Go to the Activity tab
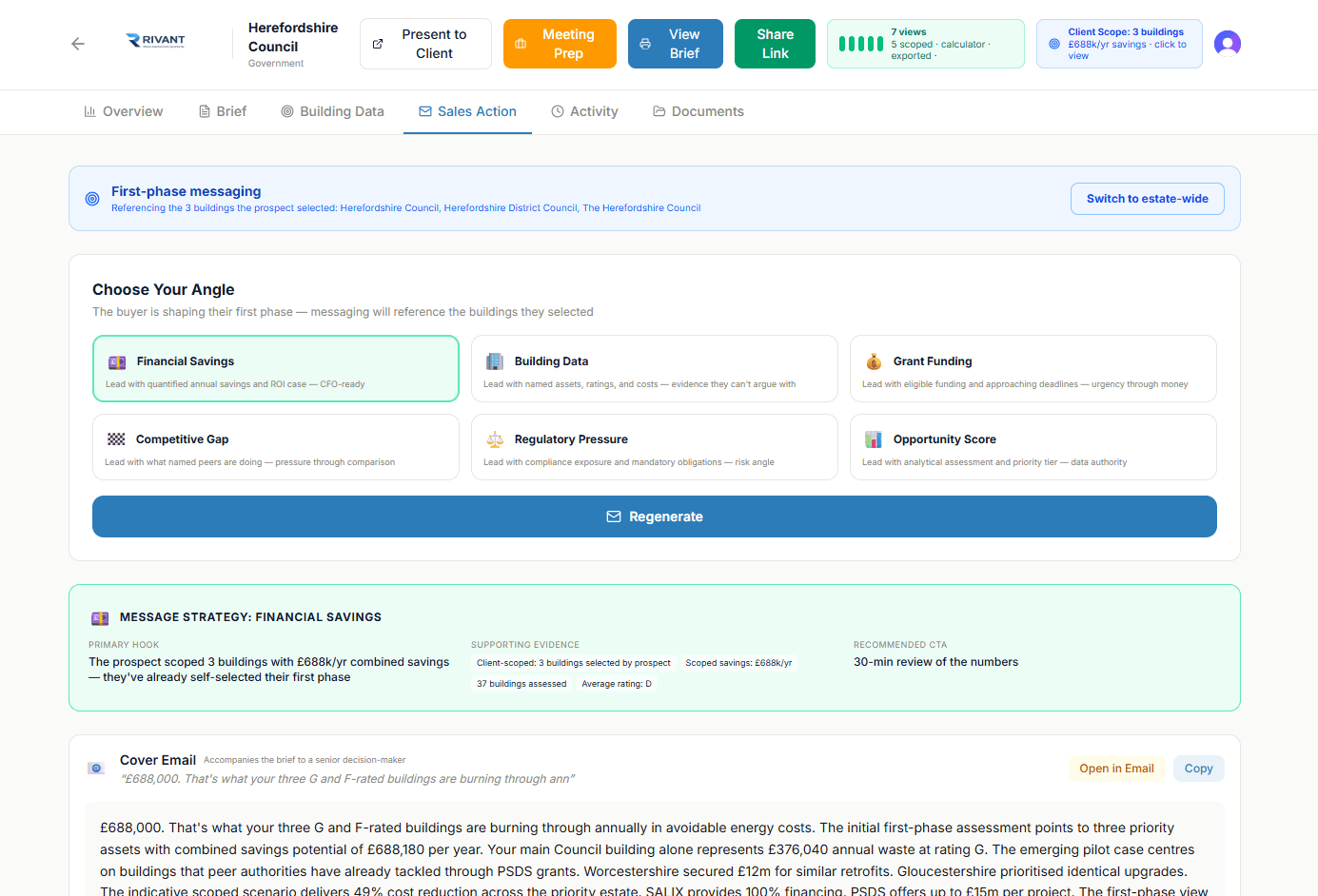 [x=585, y=111]
